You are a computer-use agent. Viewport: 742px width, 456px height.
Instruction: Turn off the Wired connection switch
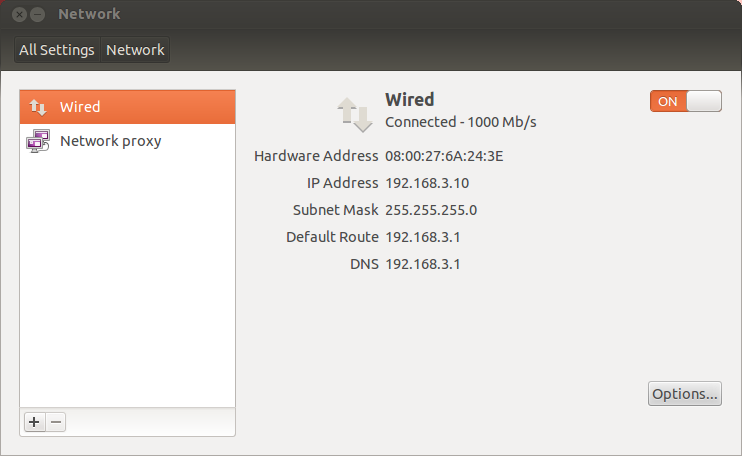(685, 101)
